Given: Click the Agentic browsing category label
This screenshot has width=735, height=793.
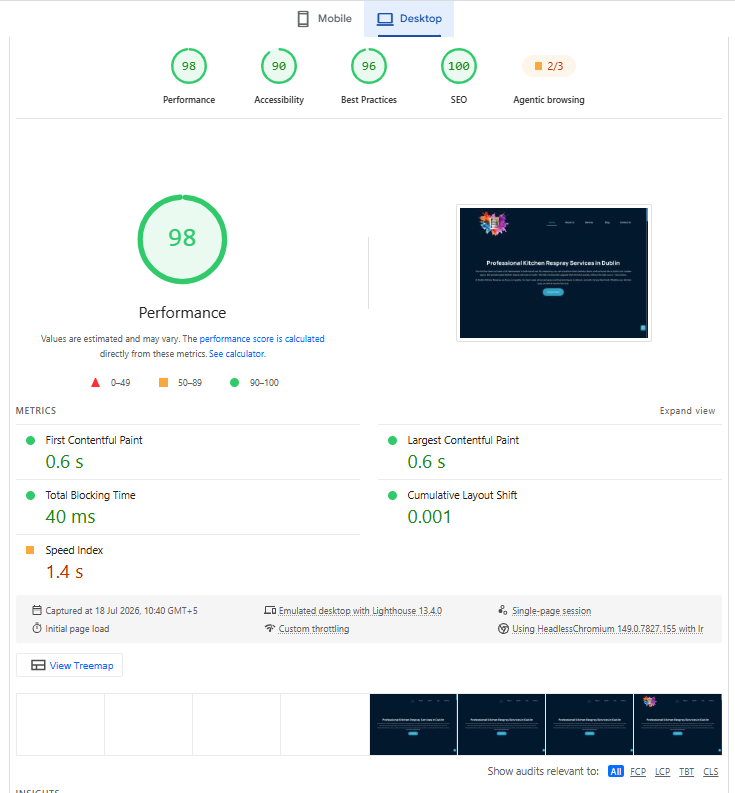Looking at the screenshot, I should tap(549, 100).
